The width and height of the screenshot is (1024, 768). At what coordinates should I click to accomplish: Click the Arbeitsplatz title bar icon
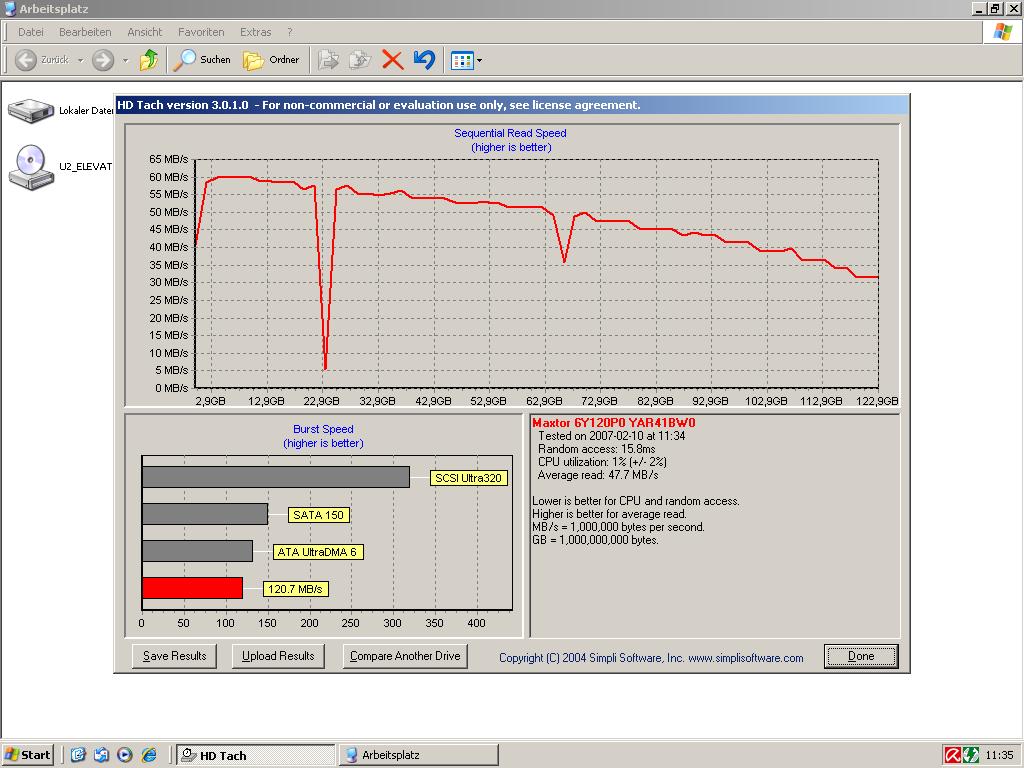[x=9, y=8]
